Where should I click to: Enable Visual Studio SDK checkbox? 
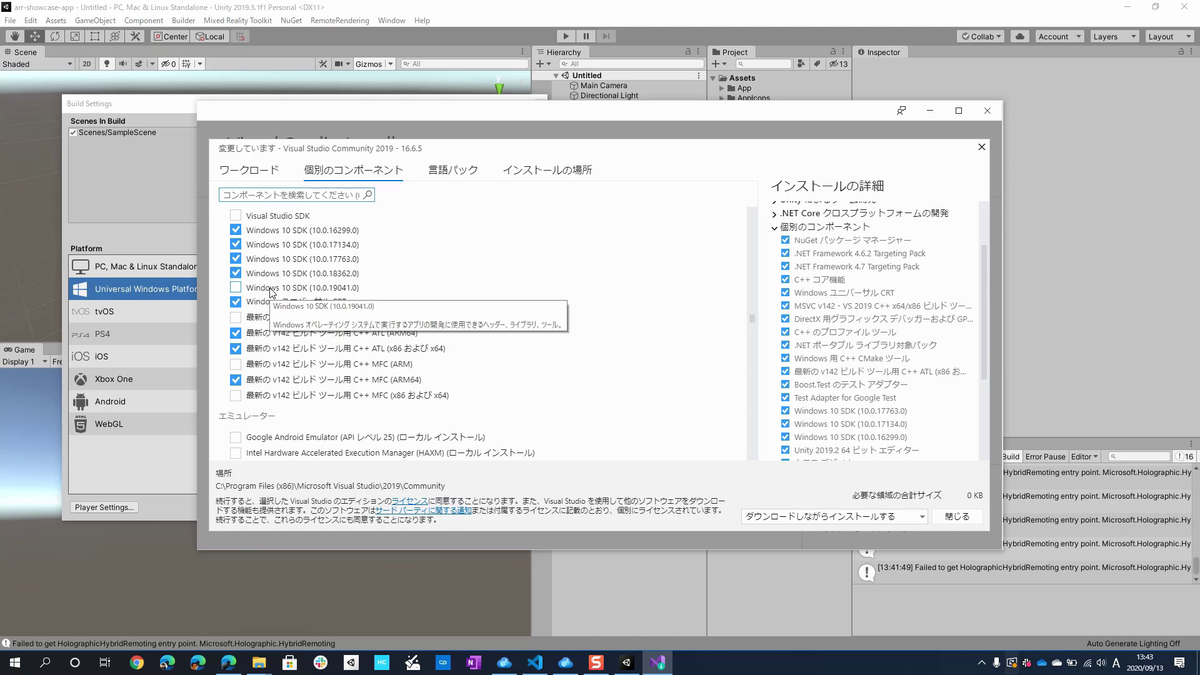click(x=236, y=216)
